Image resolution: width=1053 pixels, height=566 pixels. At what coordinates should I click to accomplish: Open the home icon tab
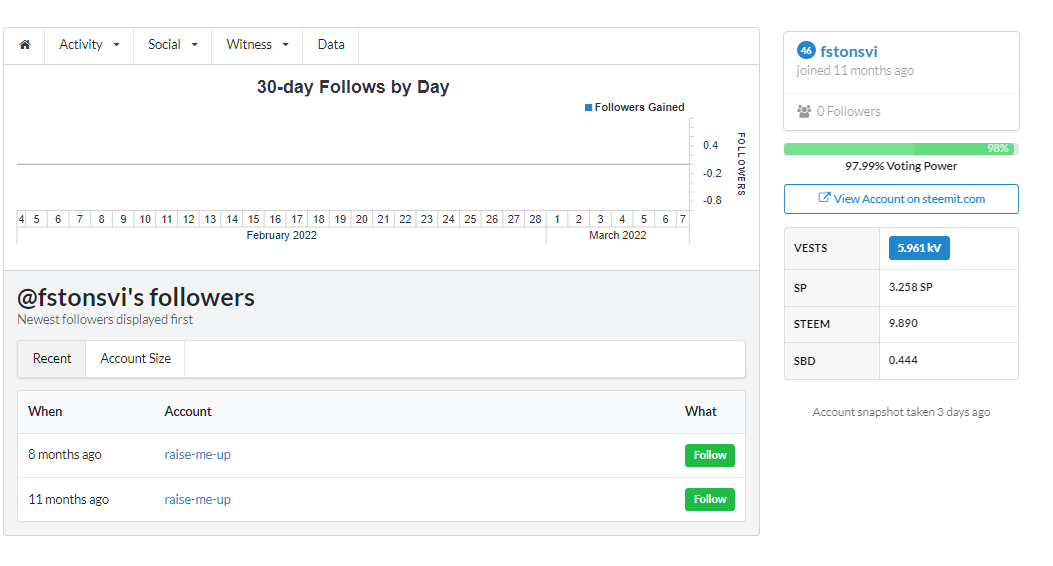pos(25,45)
